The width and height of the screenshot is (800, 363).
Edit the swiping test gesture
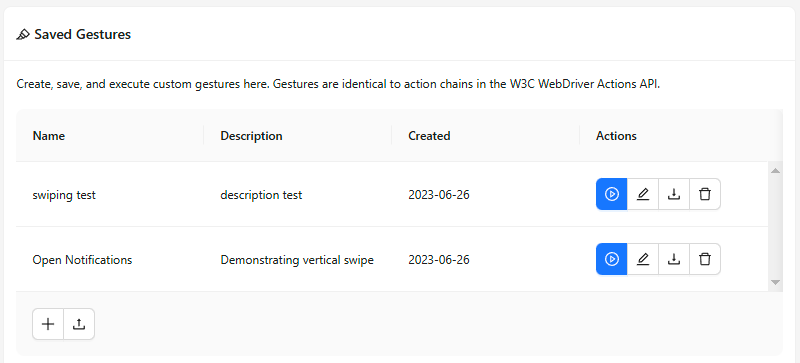coord(643,194)
